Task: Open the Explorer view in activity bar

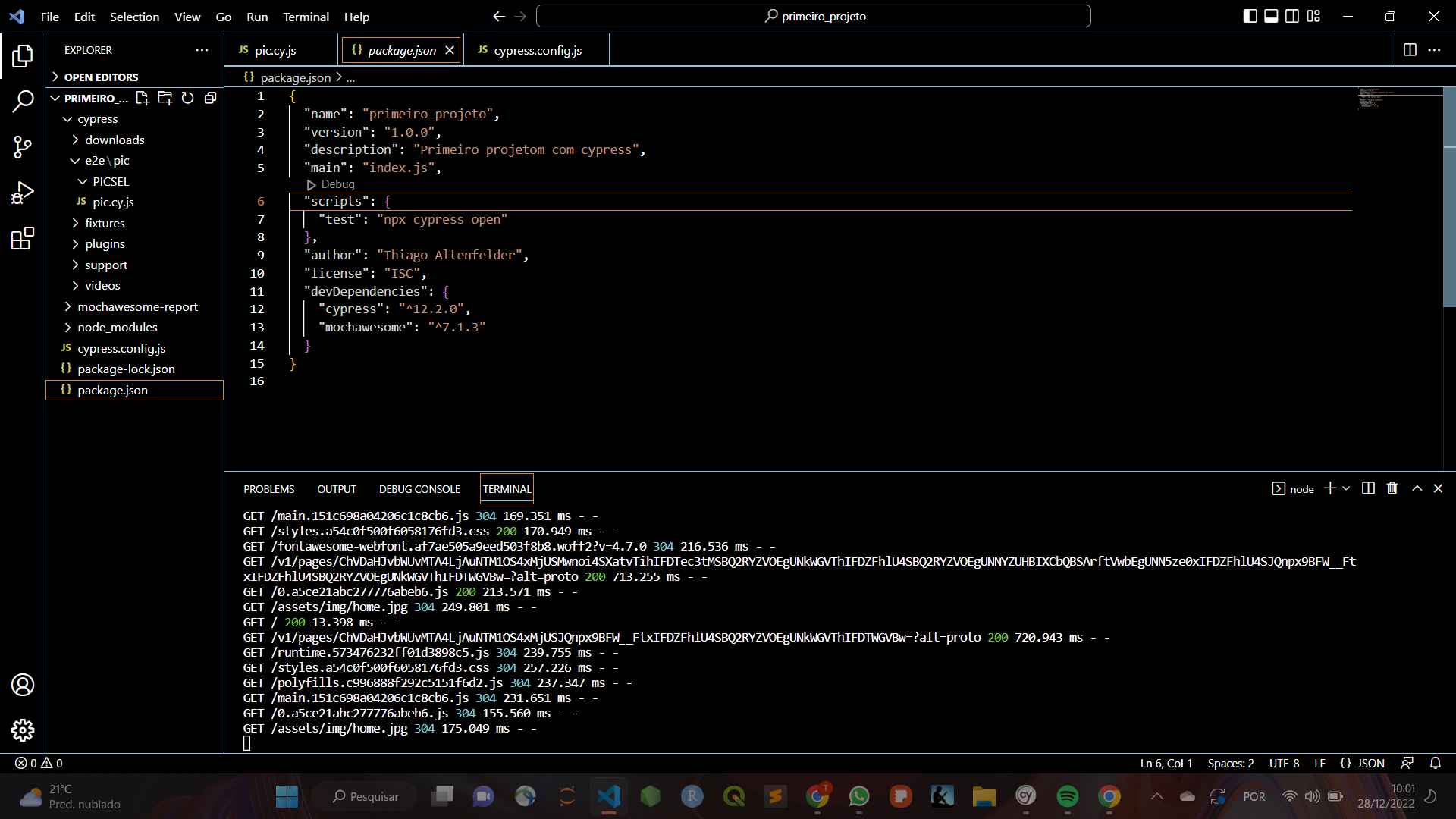Action: [23, 55]
